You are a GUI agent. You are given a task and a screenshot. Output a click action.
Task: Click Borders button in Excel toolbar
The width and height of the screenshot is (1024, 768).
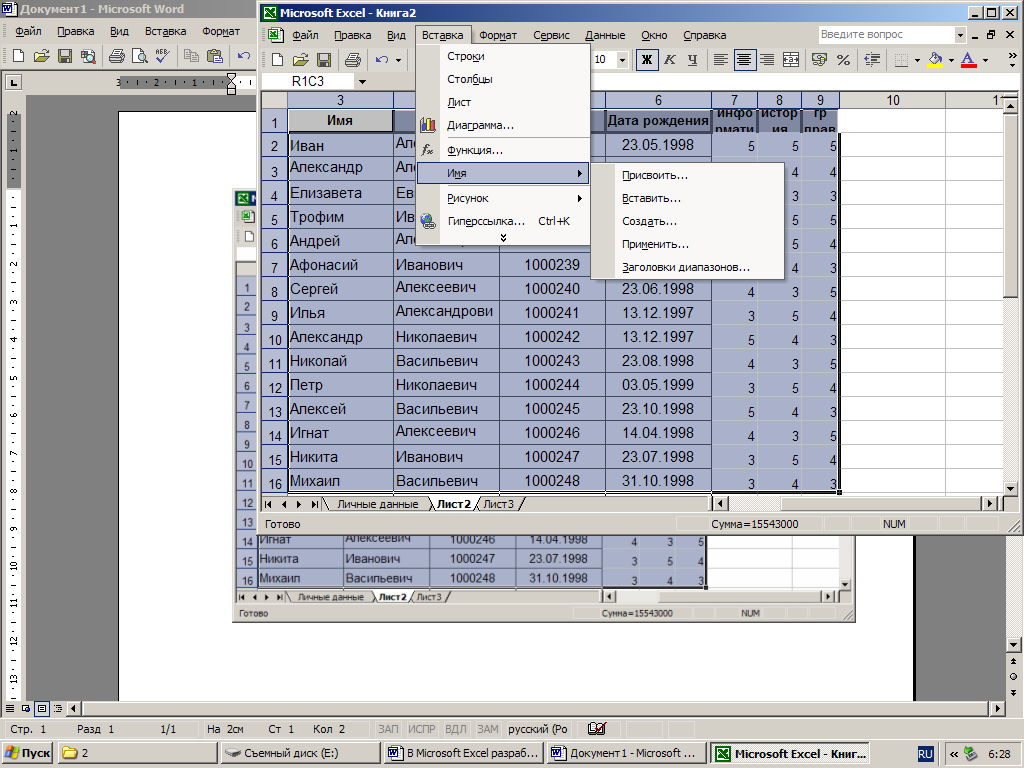[x=901, y=60]
